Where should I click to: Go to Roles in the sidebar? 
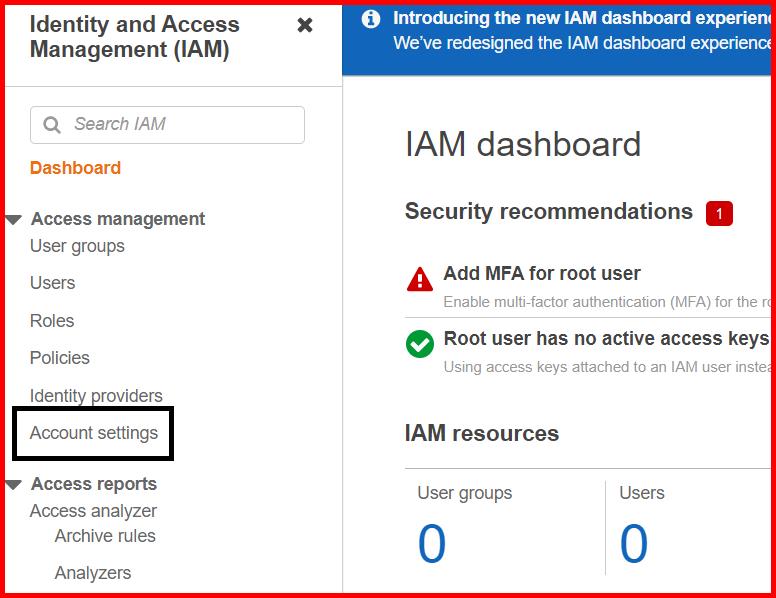[52, 321]
